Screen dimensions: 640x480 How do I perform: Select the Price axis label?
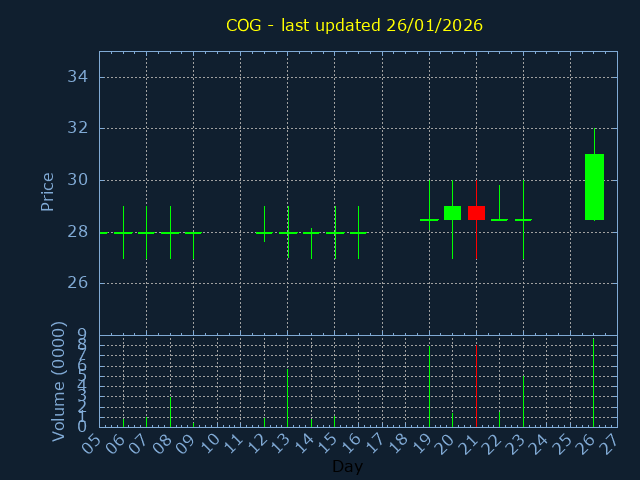point(47,191)
